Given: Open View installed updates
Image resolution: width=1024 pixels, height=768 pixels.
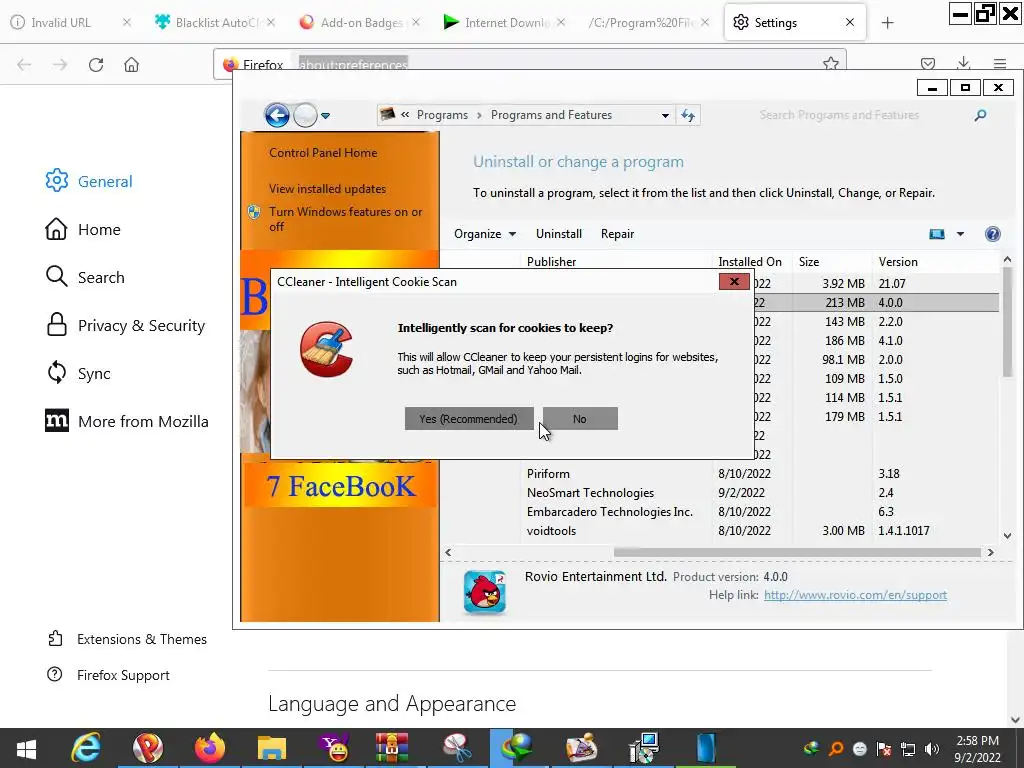Looking at the screenshot, I should pos(327,189).
